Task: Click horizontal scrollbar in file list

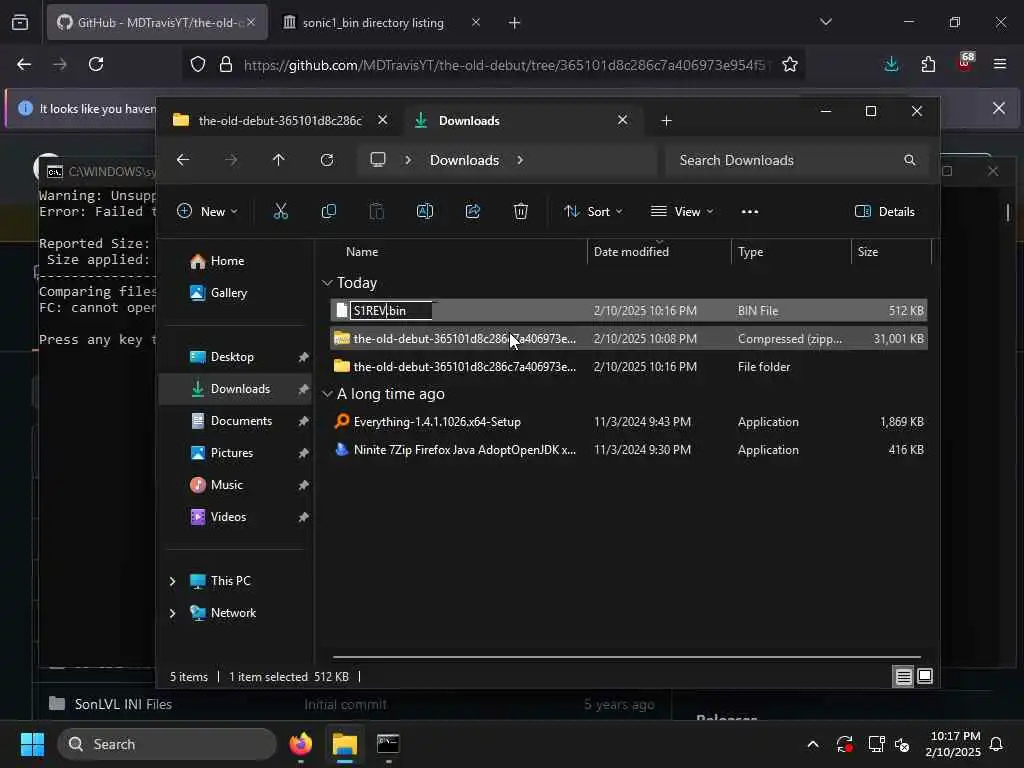Action: coord(626,657)
